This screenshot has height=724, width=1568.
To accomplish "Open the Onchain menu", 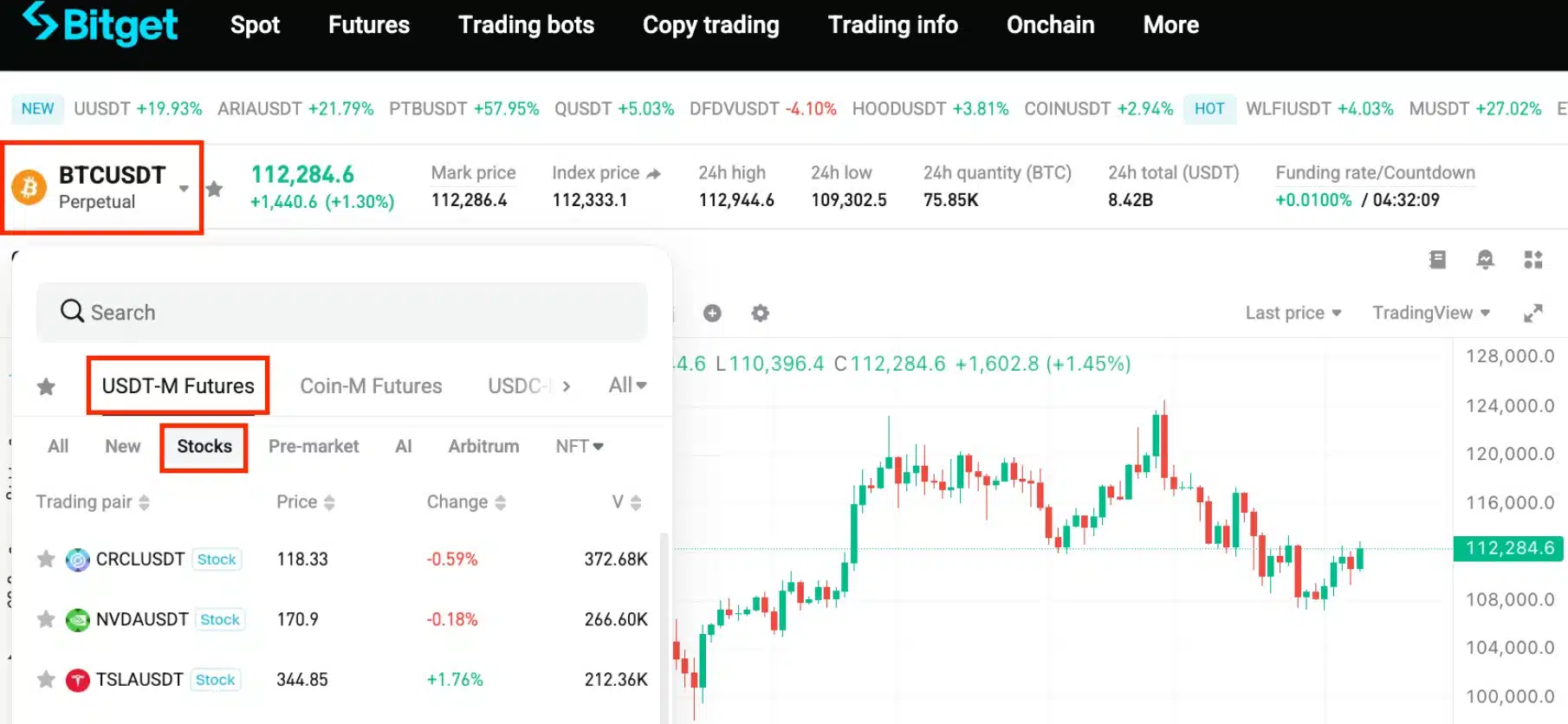I will [1050, 25].
